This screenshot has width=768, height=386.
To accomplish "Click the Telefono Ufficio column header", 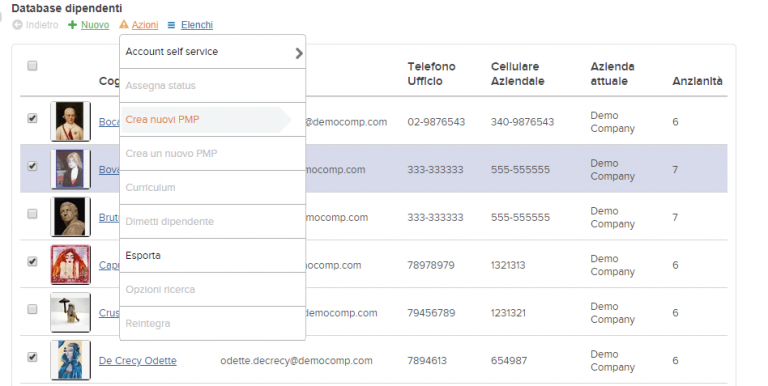I will pyautogui.click(x=432, y=74).
